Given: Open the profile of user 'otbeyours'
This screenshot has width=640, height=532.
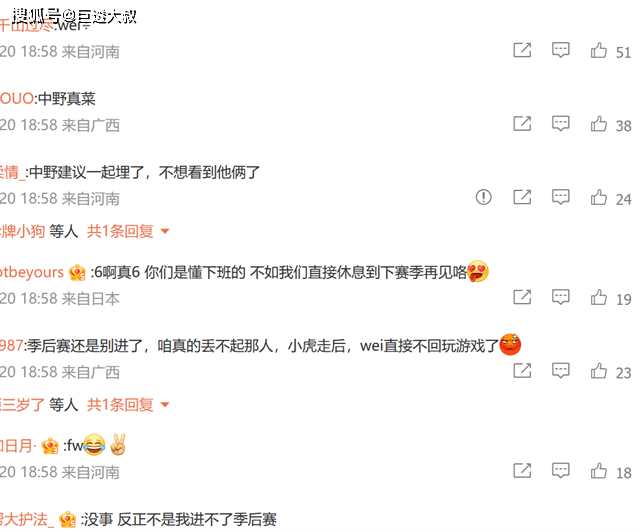Looking at the screenshot, I should (32, 272).
